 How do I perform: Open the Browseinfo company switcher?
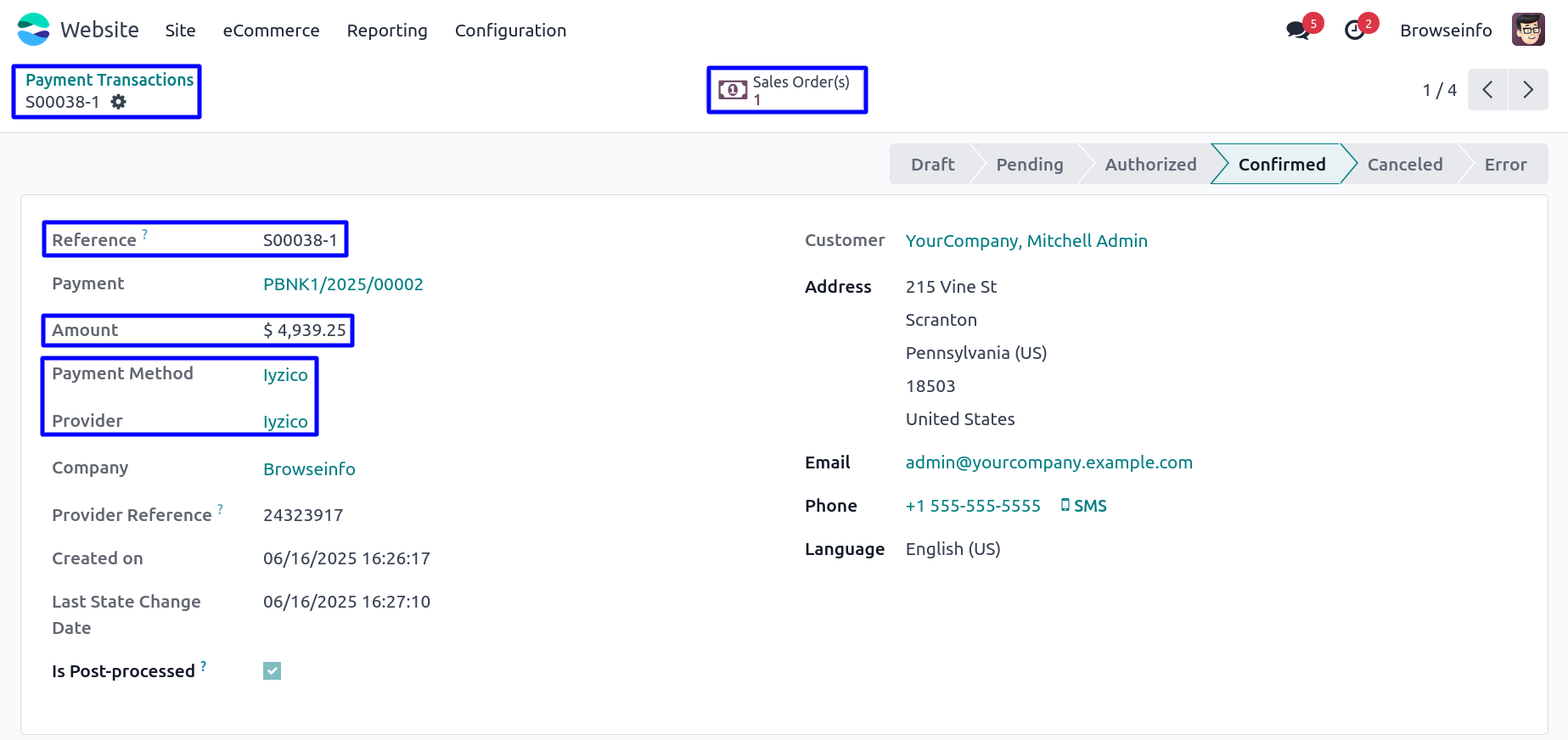pos(1446,31)
